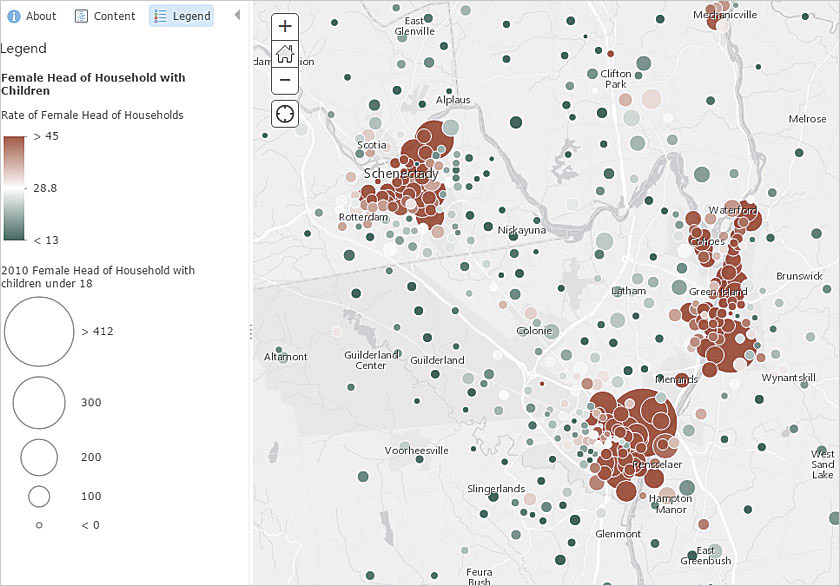Image resolution: width=840 pixels, height=586 pixels.
Task: Click the 100 size legend circle
Action: (39, 496)
